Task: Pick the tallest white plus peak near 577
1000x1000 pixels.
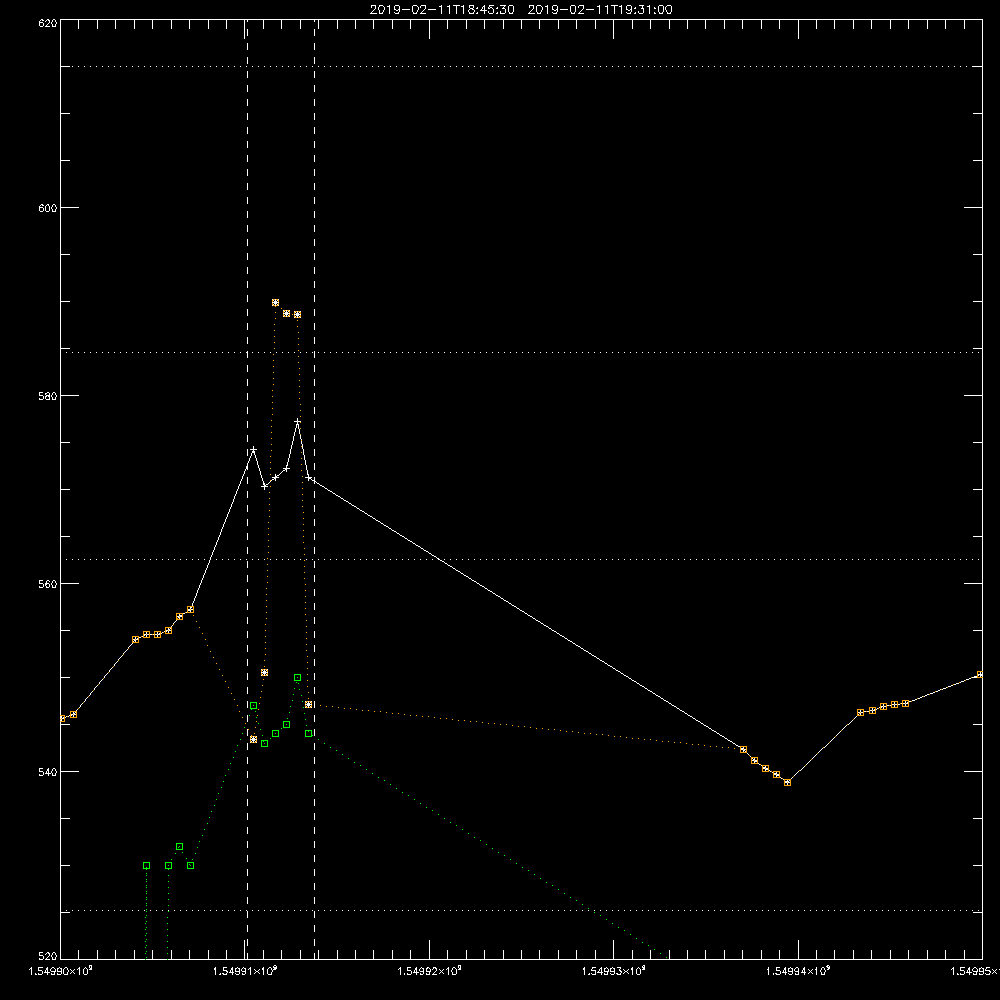Action: pyautogui.click(x=297, y=422)
